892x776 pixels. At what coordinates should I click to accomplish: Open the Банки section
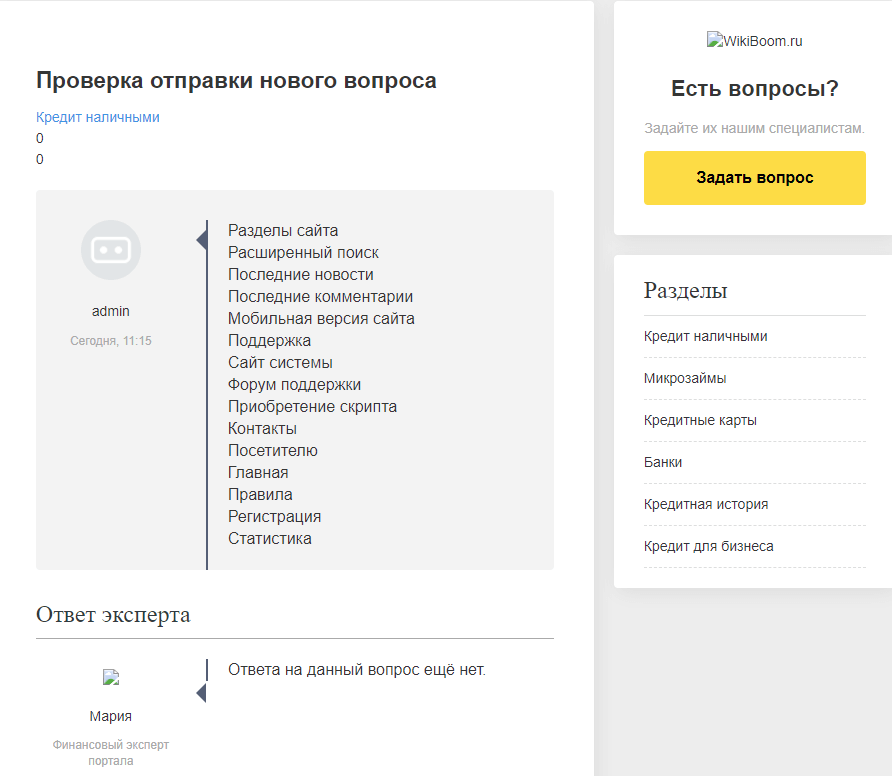[x=663, y=462]
